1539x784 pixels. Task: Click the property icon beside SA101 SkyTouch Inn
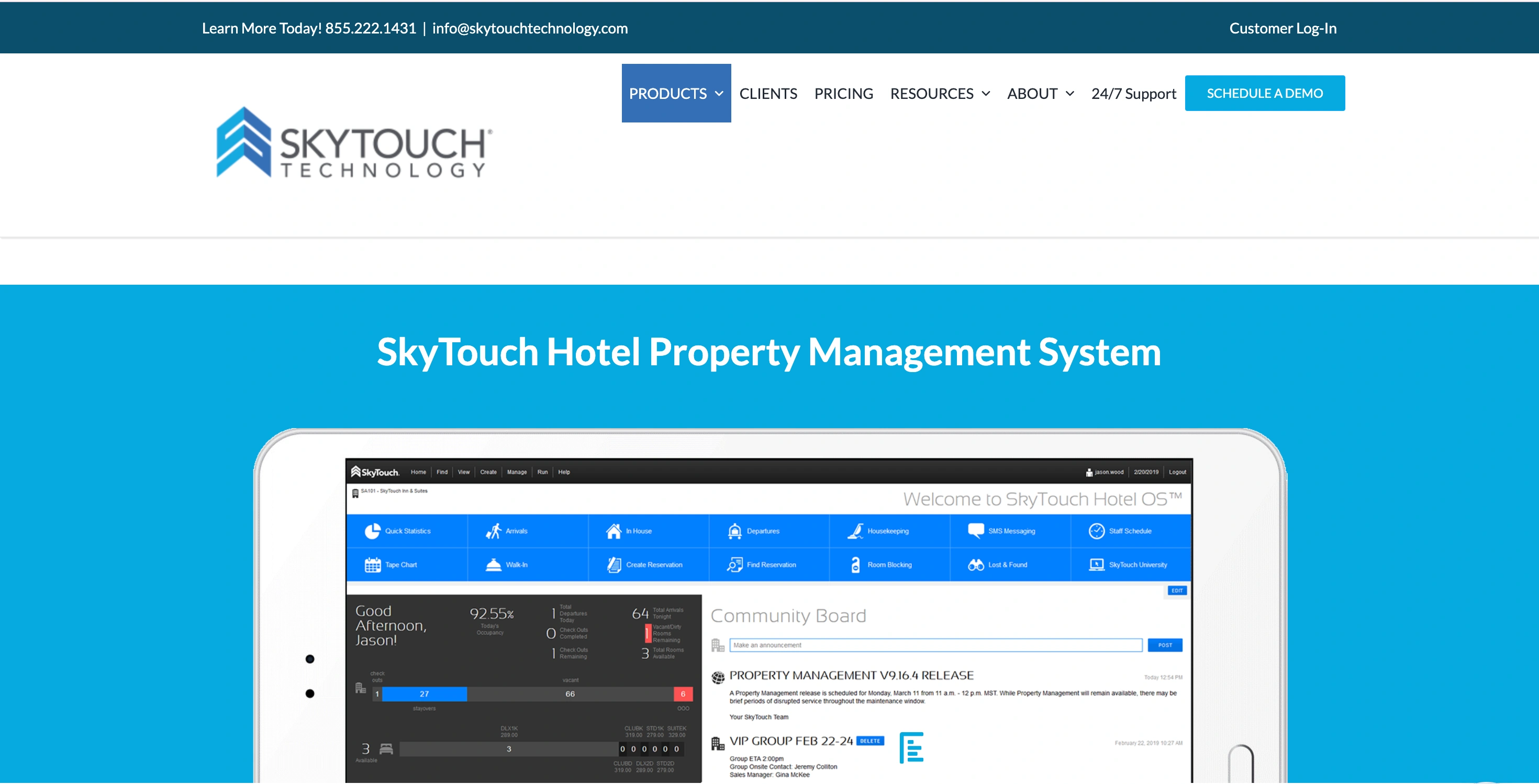[355, 493]
